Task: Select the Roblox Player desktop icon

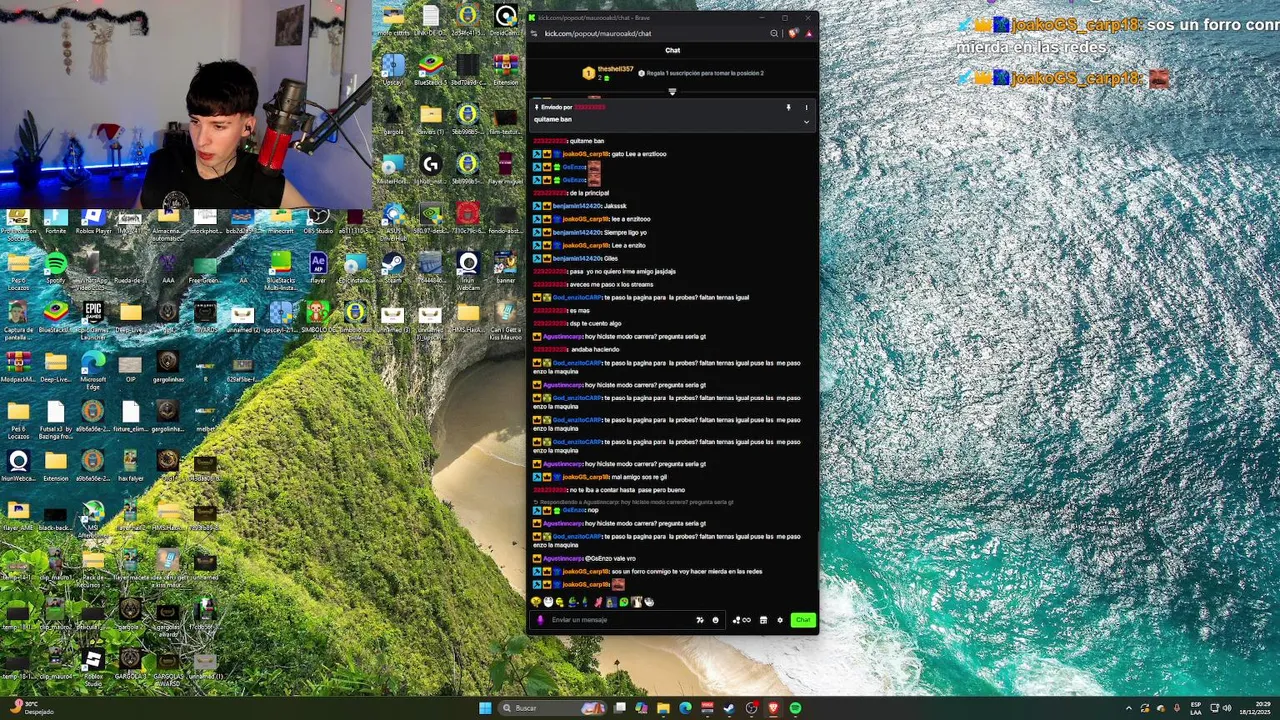Action: point(93,220)
